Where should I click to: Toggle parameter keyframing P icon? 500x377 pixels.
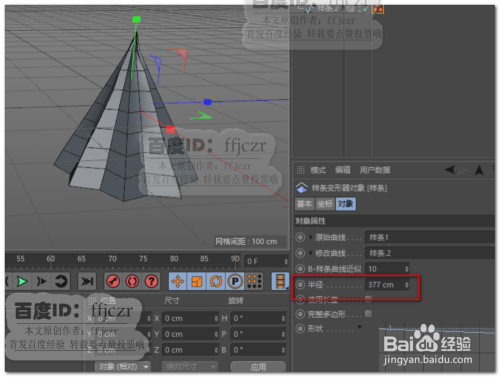click(x=235, y=282)
